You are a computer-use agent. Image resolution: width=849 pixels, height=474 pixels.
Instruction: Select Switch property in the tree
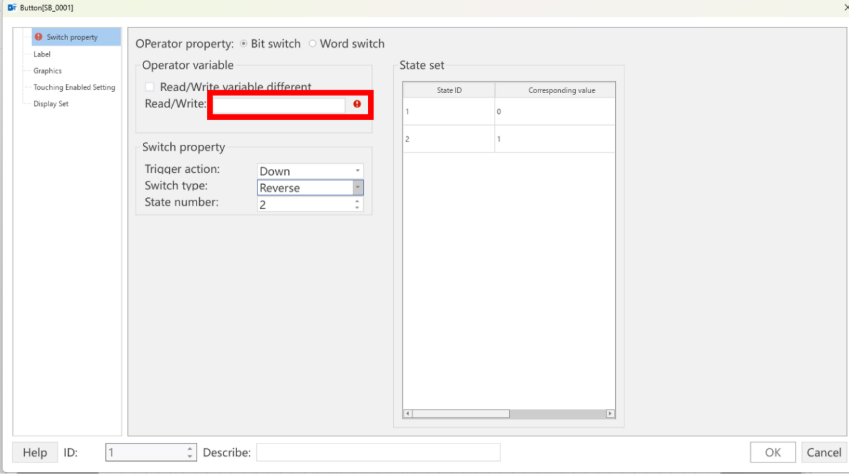(76, 37)
